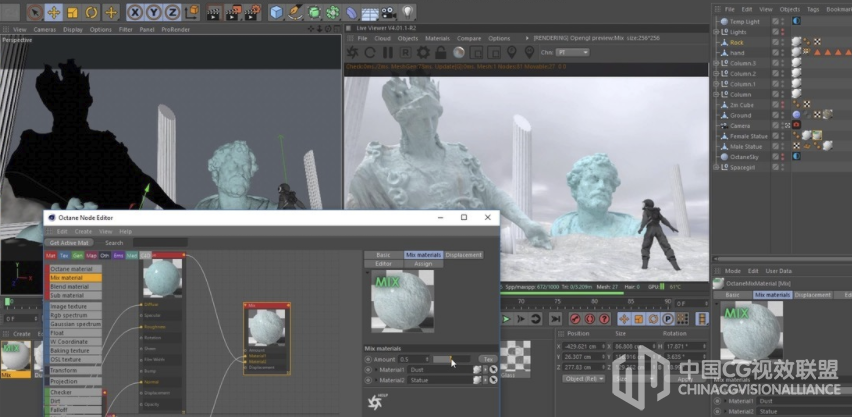Filter nodes by Ems category
Viewport: 852px width, 417px height.
[118, 255]
